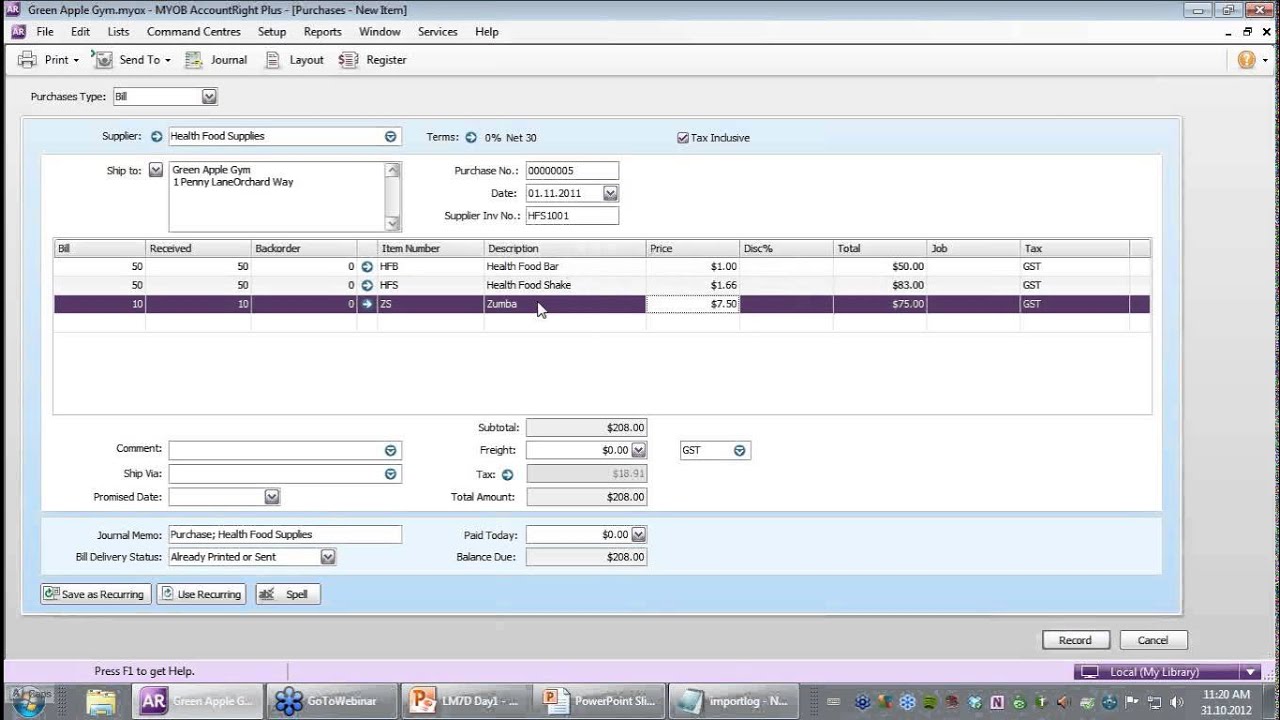This screenshot has width=1280, height=720.
Task: Open the Freight amount calculator dropdown
Action: point(638,451)
